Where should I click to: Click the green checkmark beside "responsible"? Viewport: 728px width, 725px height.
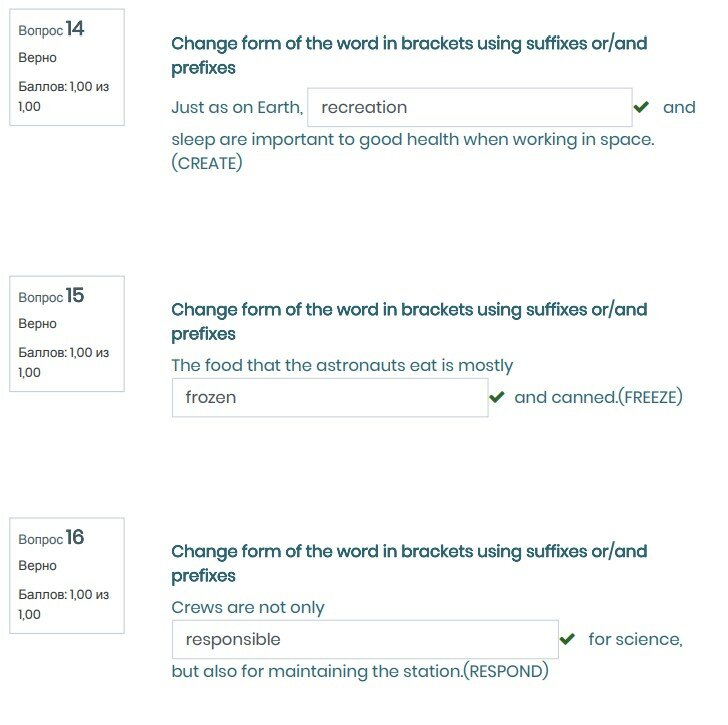coord(567,639)
